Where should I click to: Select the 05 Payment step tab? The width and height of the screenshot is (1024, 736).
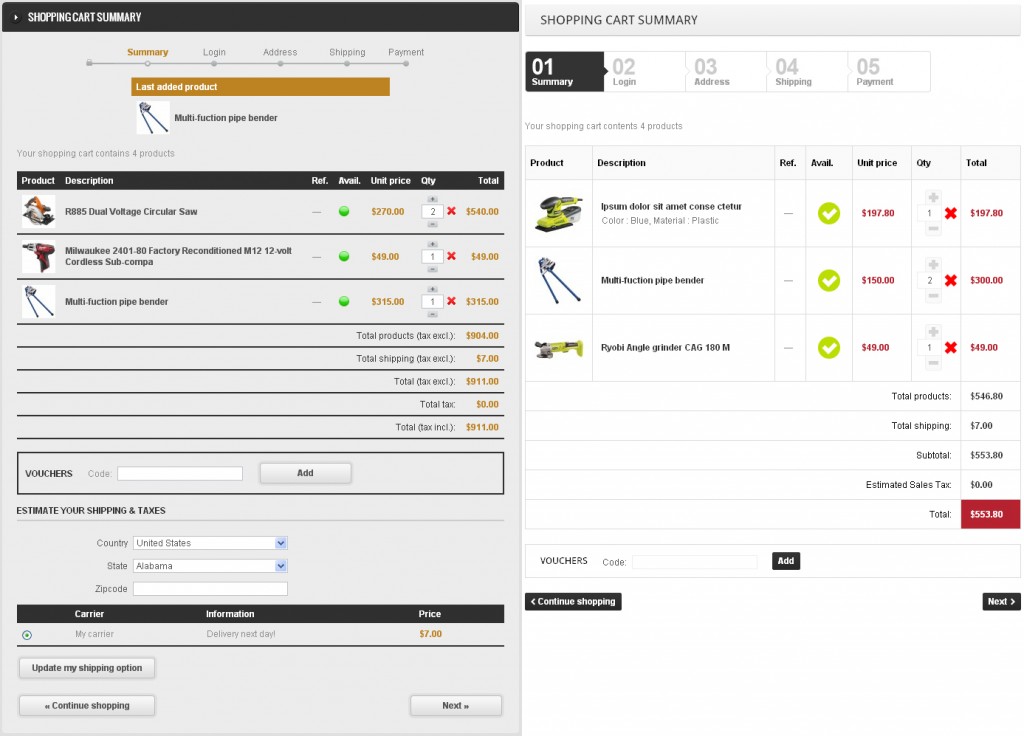coord(888,72)
